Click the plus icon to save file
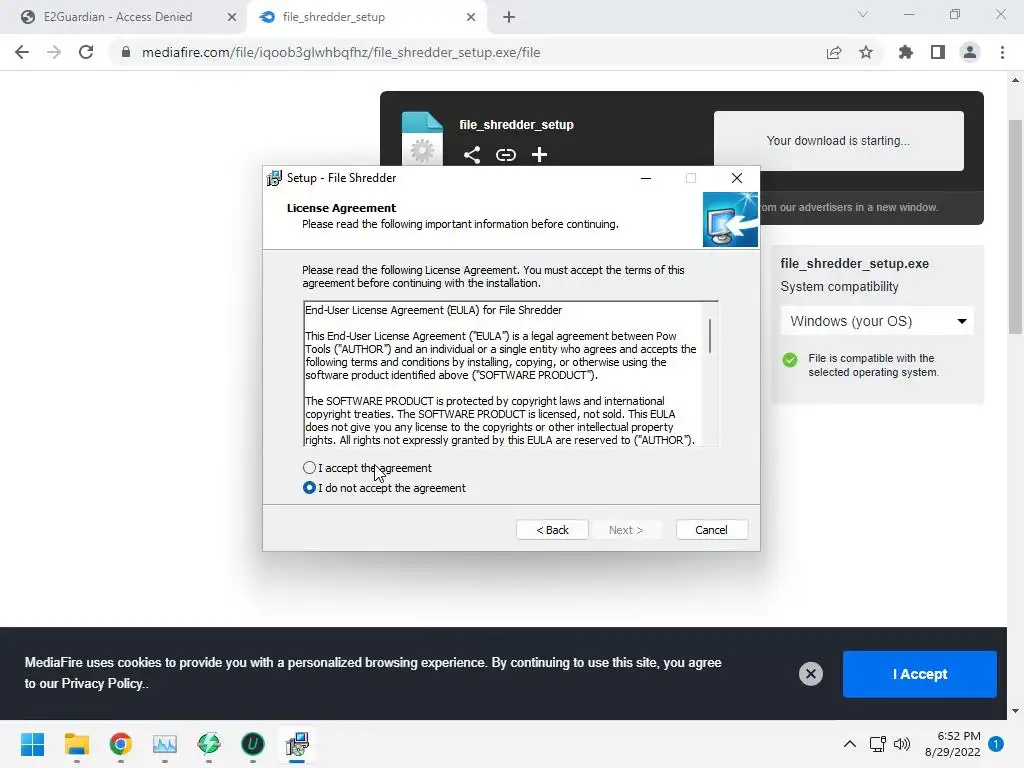1024x768 pixels. [x=539, y=155]
